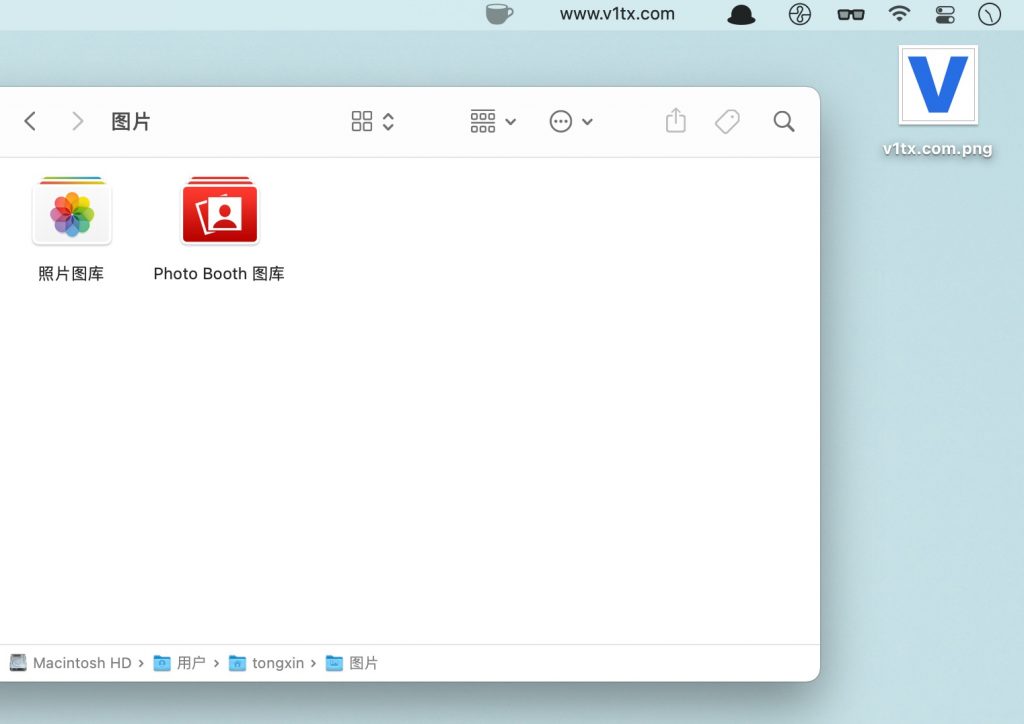Select the v1tx.com.png desktop file thumbnail
The height and width of the screenshot is (724, 1024).
(x=938, y=85)
